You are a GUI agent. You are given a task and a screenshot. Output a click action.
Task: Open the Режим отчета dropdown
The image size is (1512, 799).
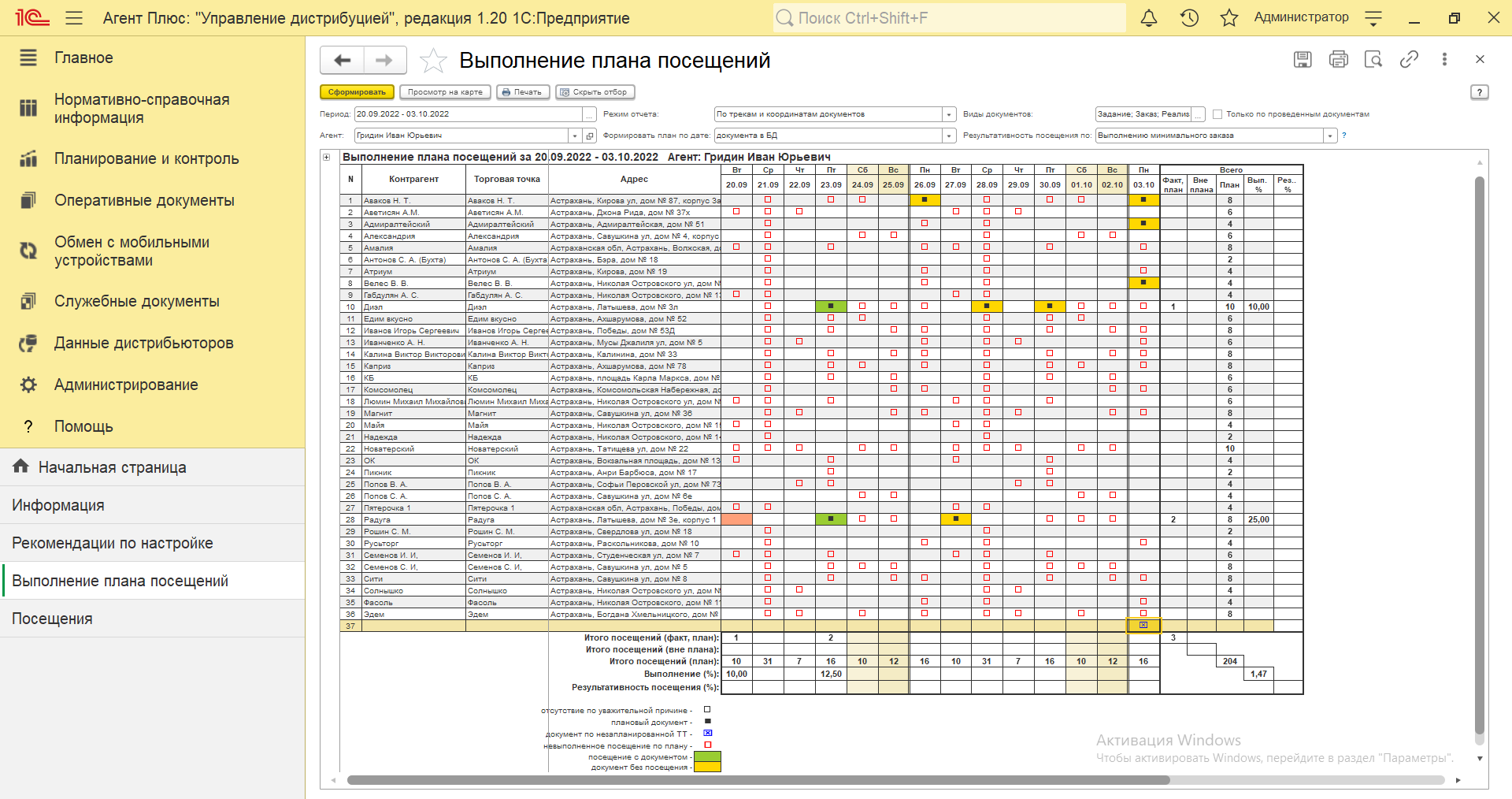[x=949, y=114]
